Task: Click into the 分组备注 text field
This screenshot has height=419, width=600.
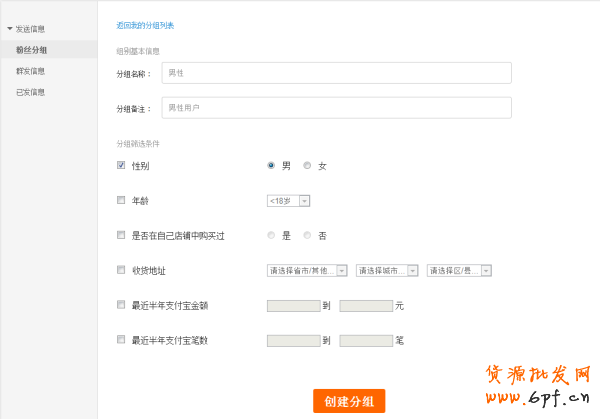Action: pos(336,107)
